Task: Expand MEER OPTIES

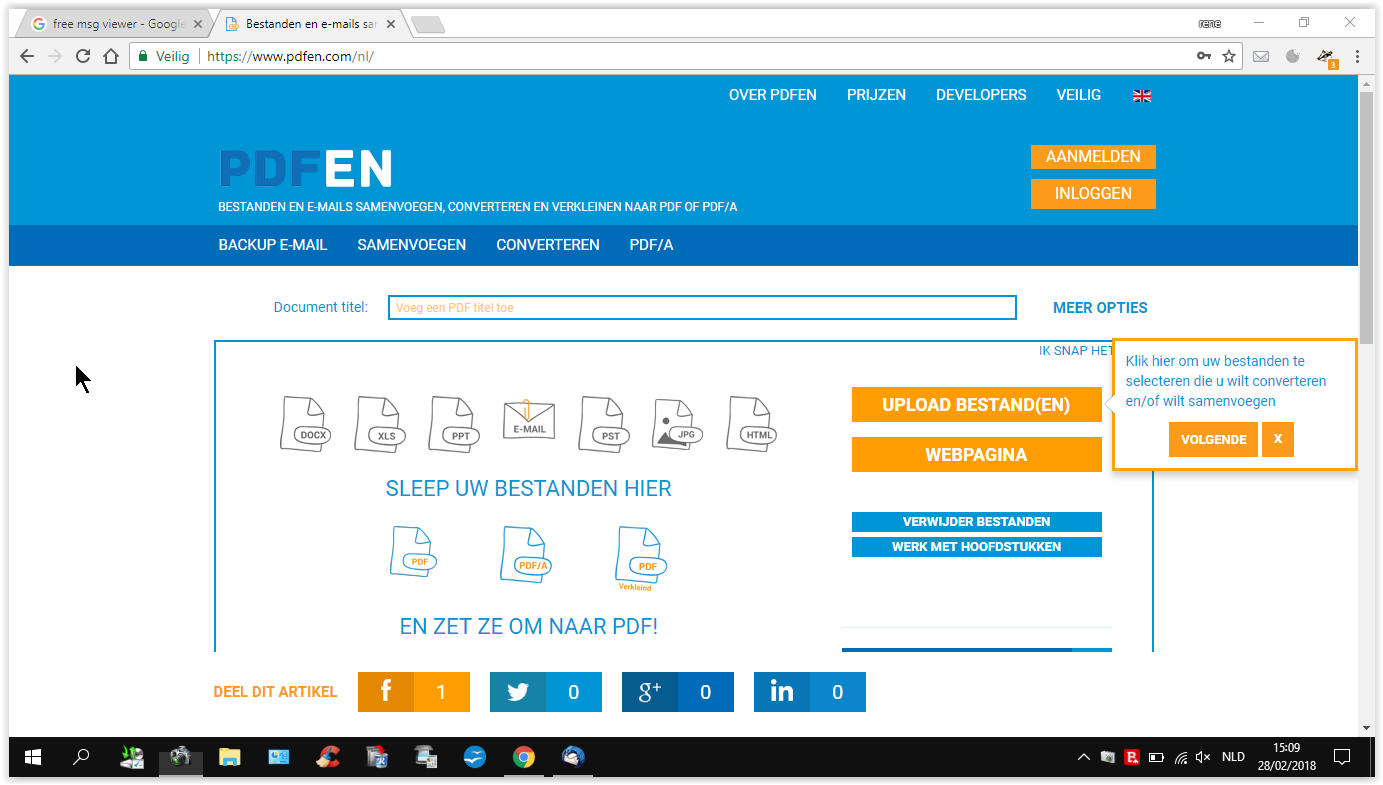Action: (x=1100, y=308)
